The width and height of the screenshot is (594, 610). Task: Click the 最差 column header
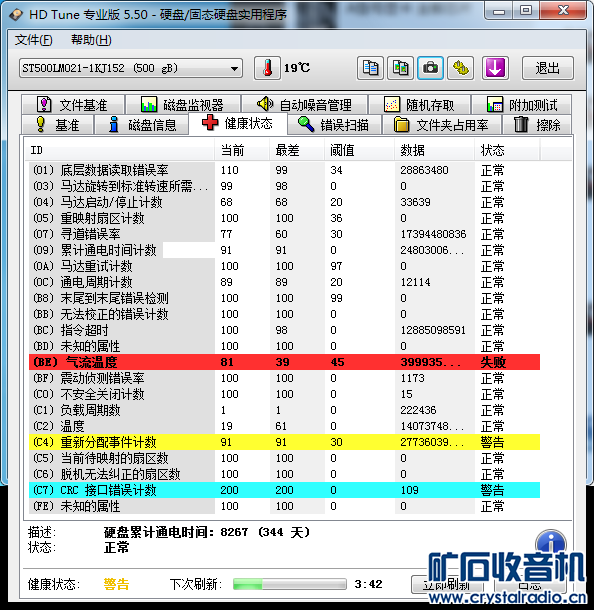[297, 150]
